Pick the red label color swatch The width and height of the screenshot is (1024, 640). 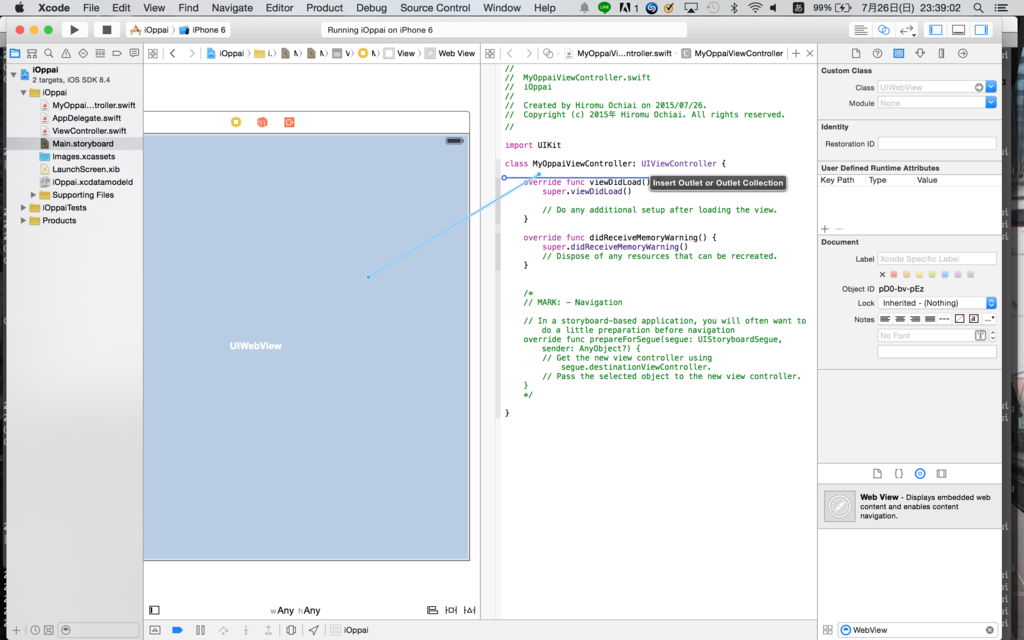pyautogui.click(x=894, y=274)
